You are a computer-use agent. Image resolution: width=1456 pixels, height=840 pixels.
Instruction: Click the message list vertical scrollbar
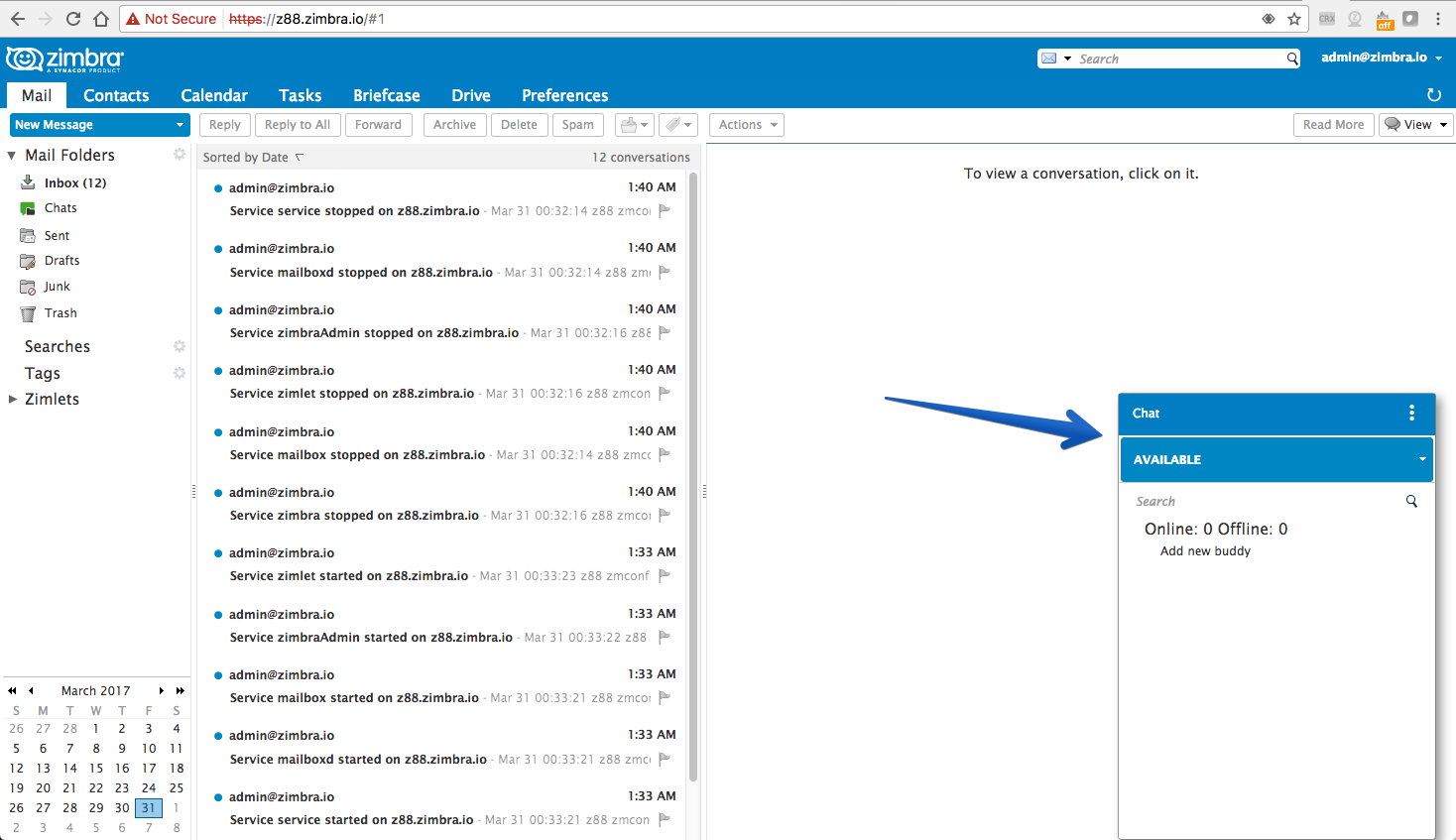[693, 476]
